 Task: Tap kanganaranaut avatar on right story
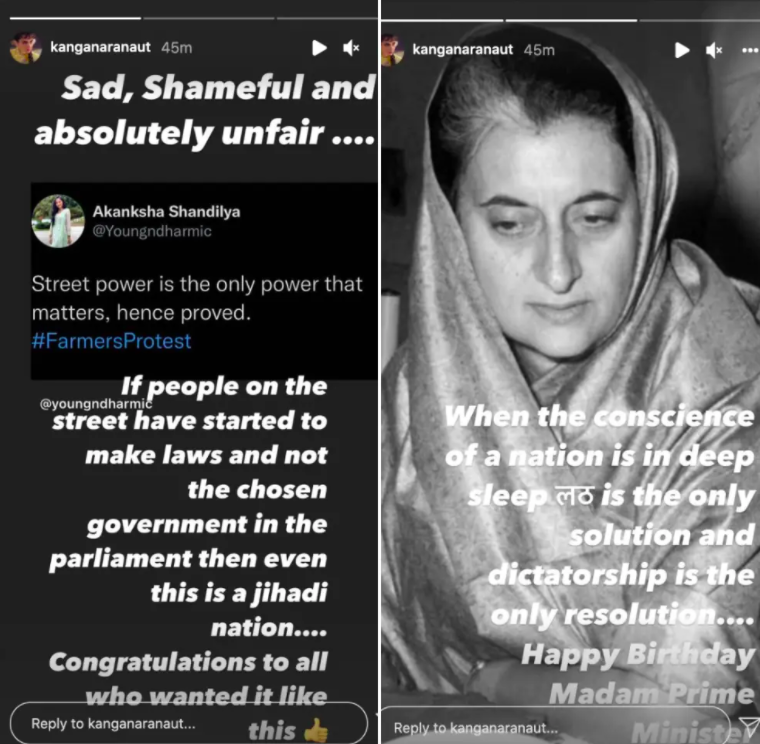(x=392, y=50)
